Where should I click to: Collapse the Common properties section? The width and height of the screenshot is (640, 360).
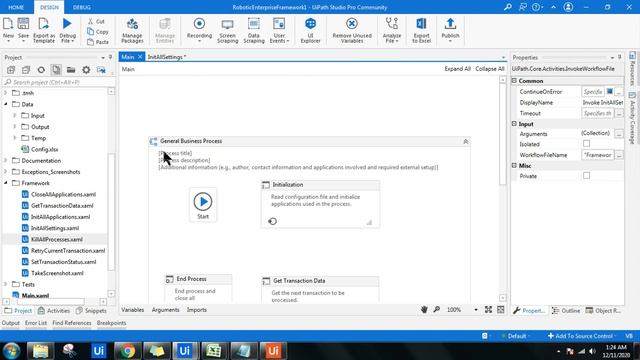pos(514,81)
